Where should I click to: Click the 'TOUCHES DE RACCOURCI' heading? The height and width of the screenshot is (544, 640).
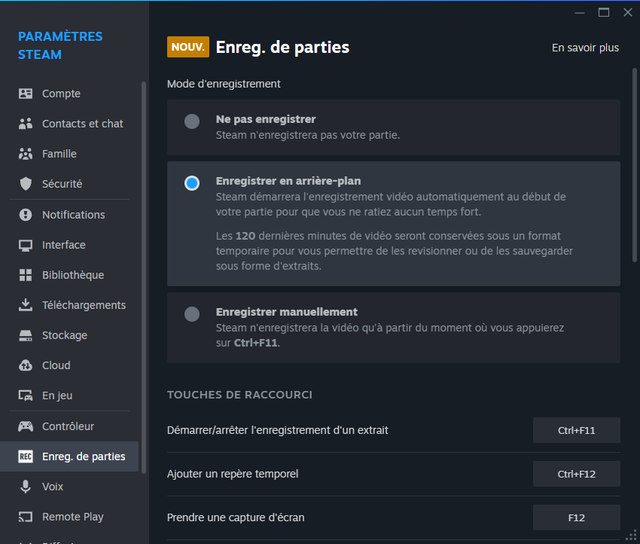(240, 395)
